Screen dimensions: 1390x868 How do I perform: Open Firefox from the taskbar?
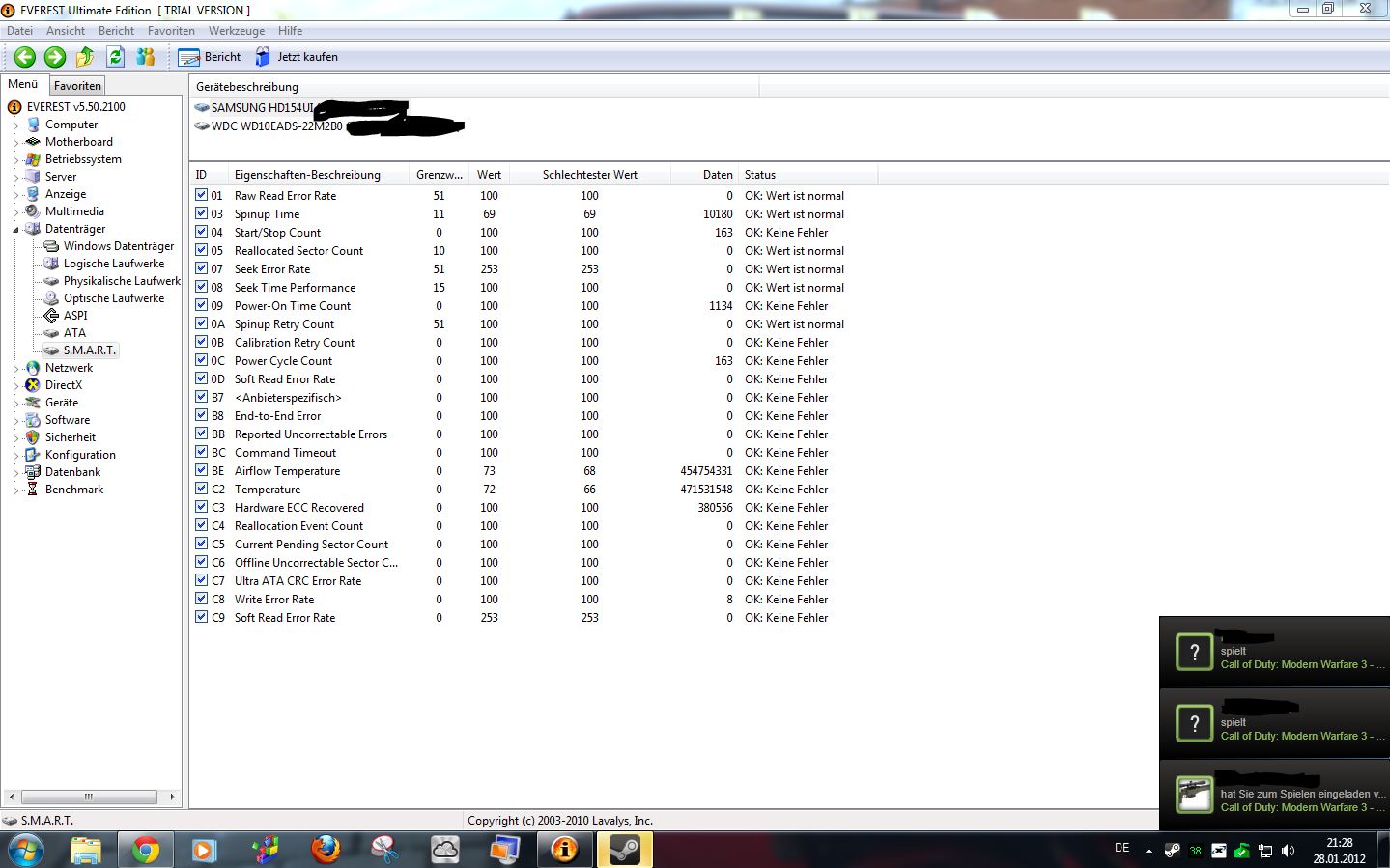[326, 850]
